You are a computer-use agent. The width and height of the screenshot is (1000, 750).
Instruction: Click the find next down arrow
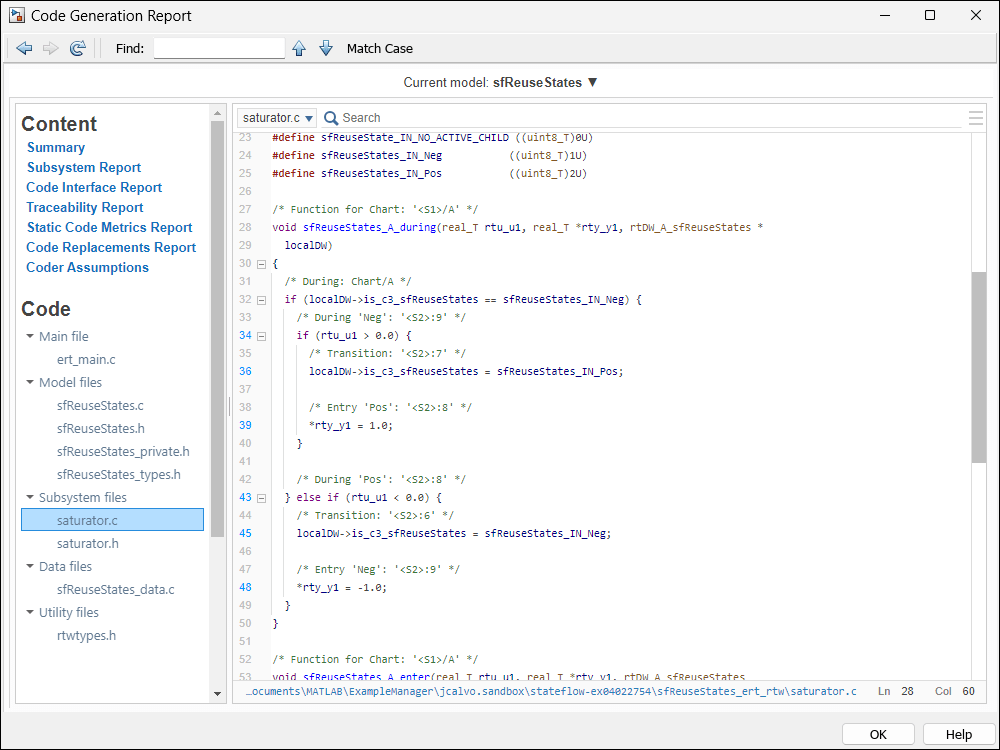click(x=326, y=48)
